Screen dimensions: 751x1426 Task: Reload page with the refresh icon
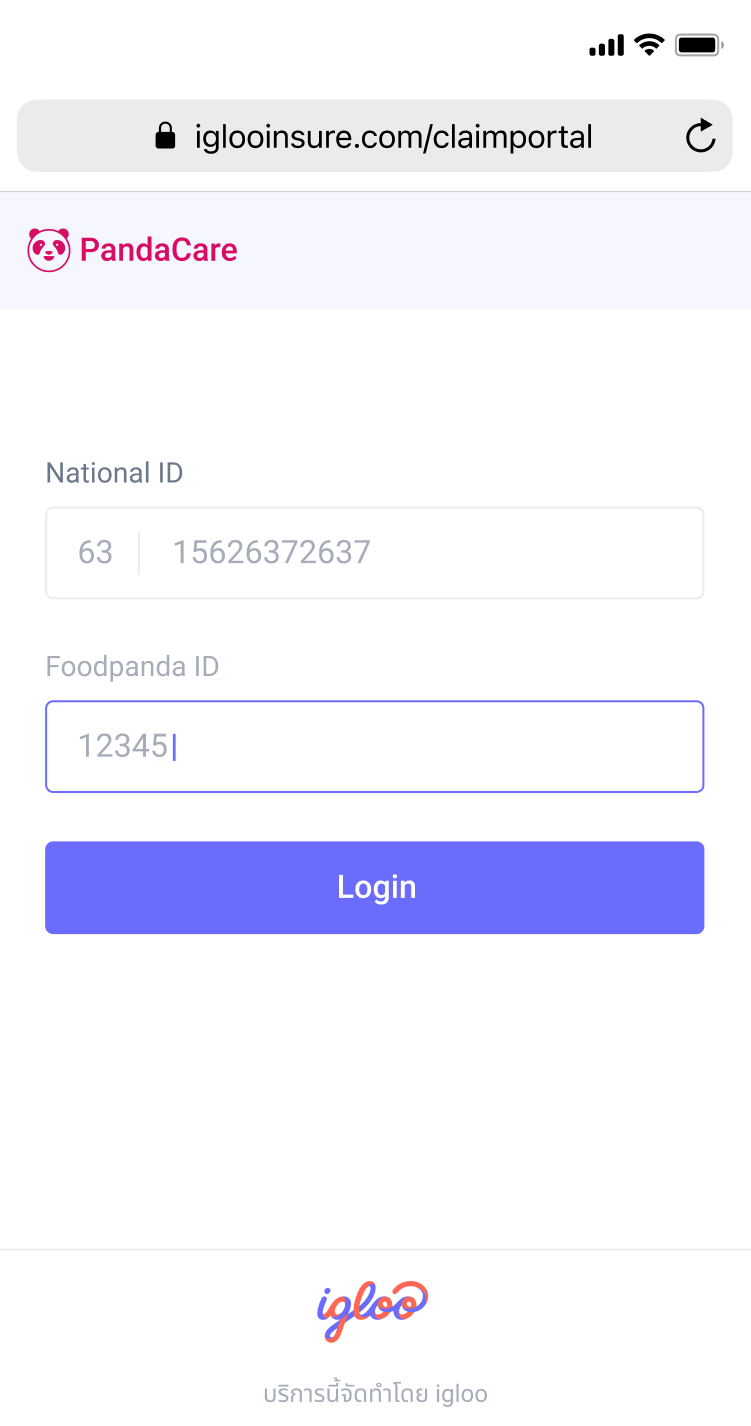coord(701,136)
